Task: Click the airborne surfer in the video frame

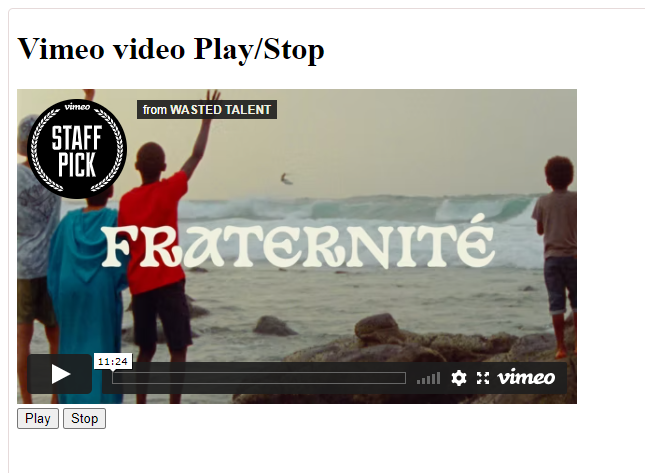Action: pyautogui.click(x=286, y=179)
